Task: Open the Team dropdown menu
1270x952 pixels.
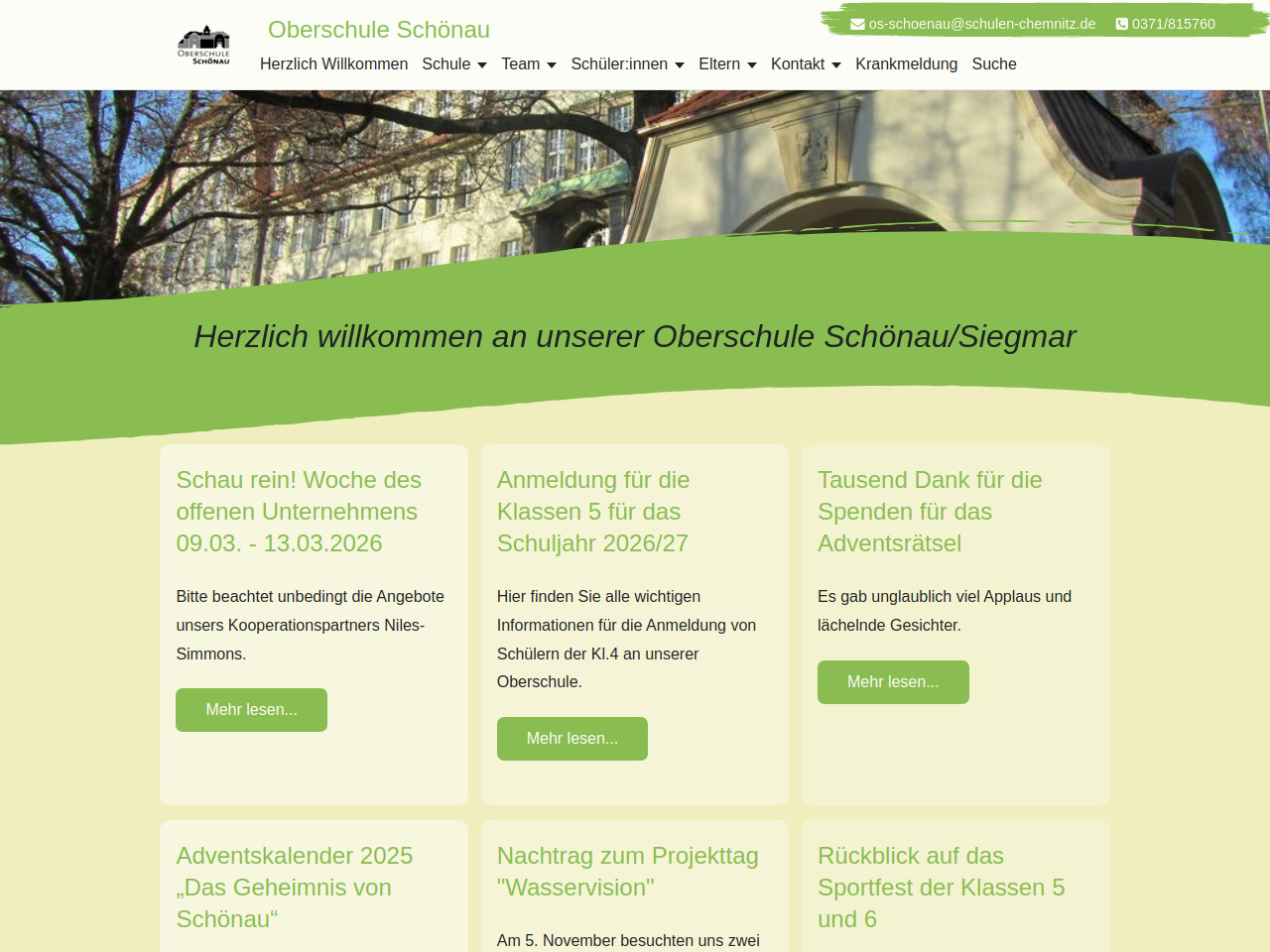Action: coord(528,63)
